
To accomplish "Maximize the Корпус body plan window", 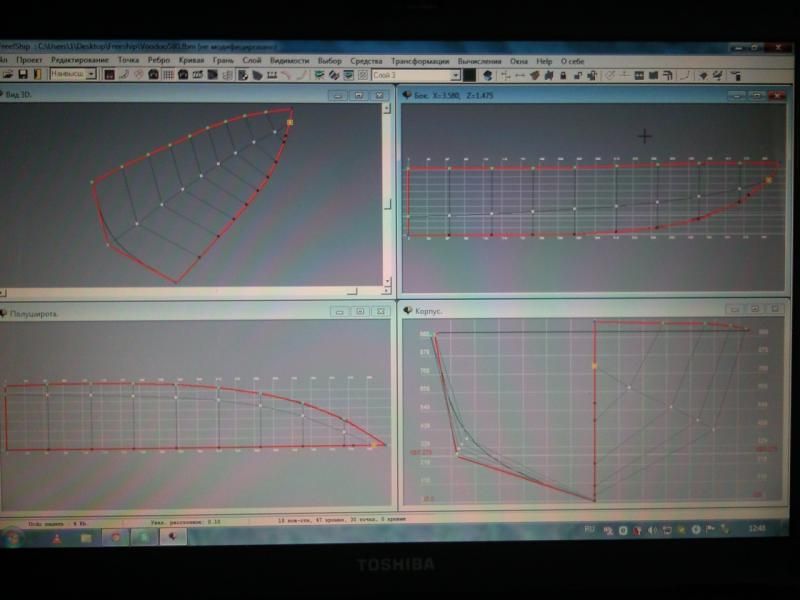I will 755,310.
